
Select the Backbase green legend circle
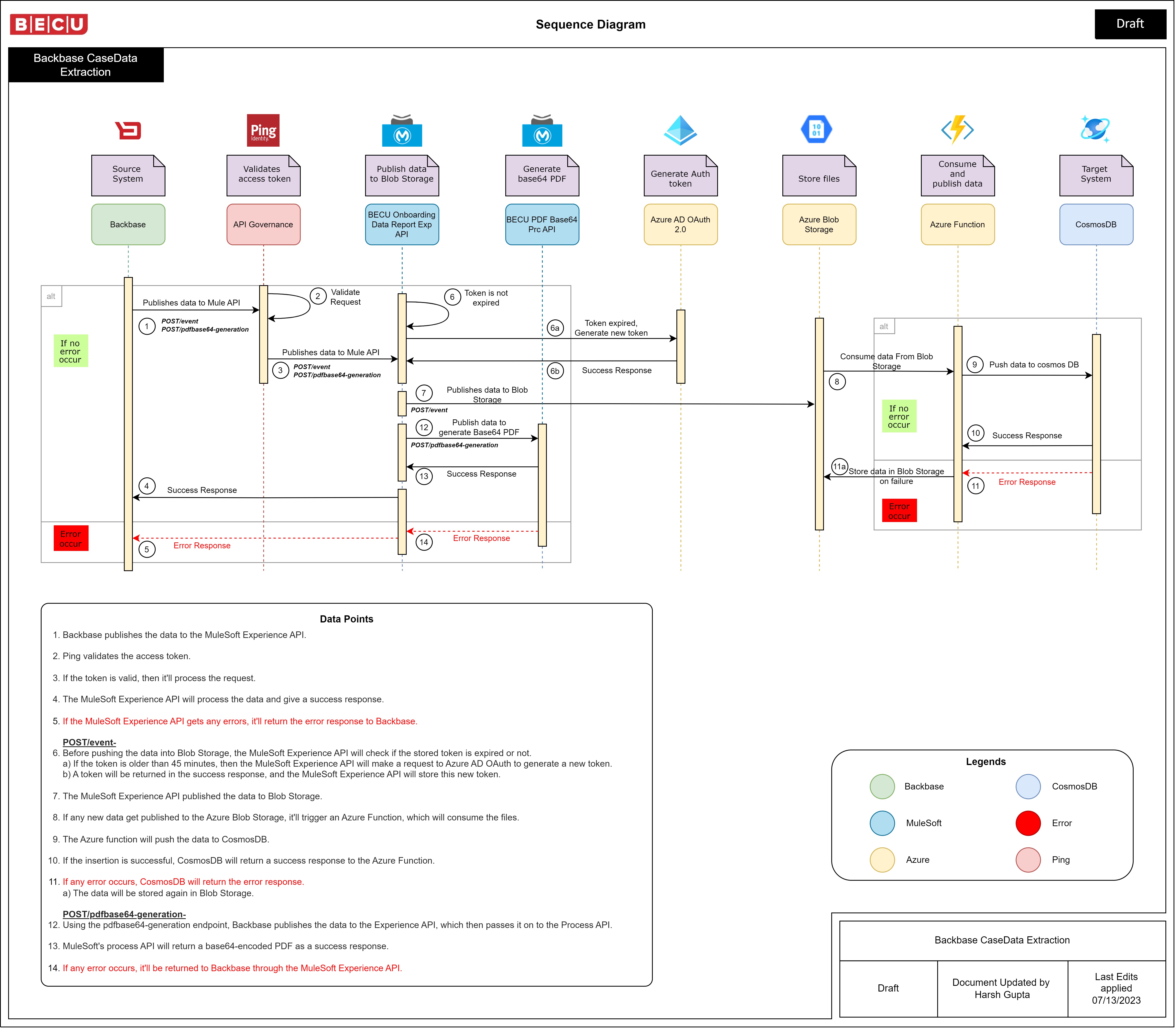click(882, 787)
